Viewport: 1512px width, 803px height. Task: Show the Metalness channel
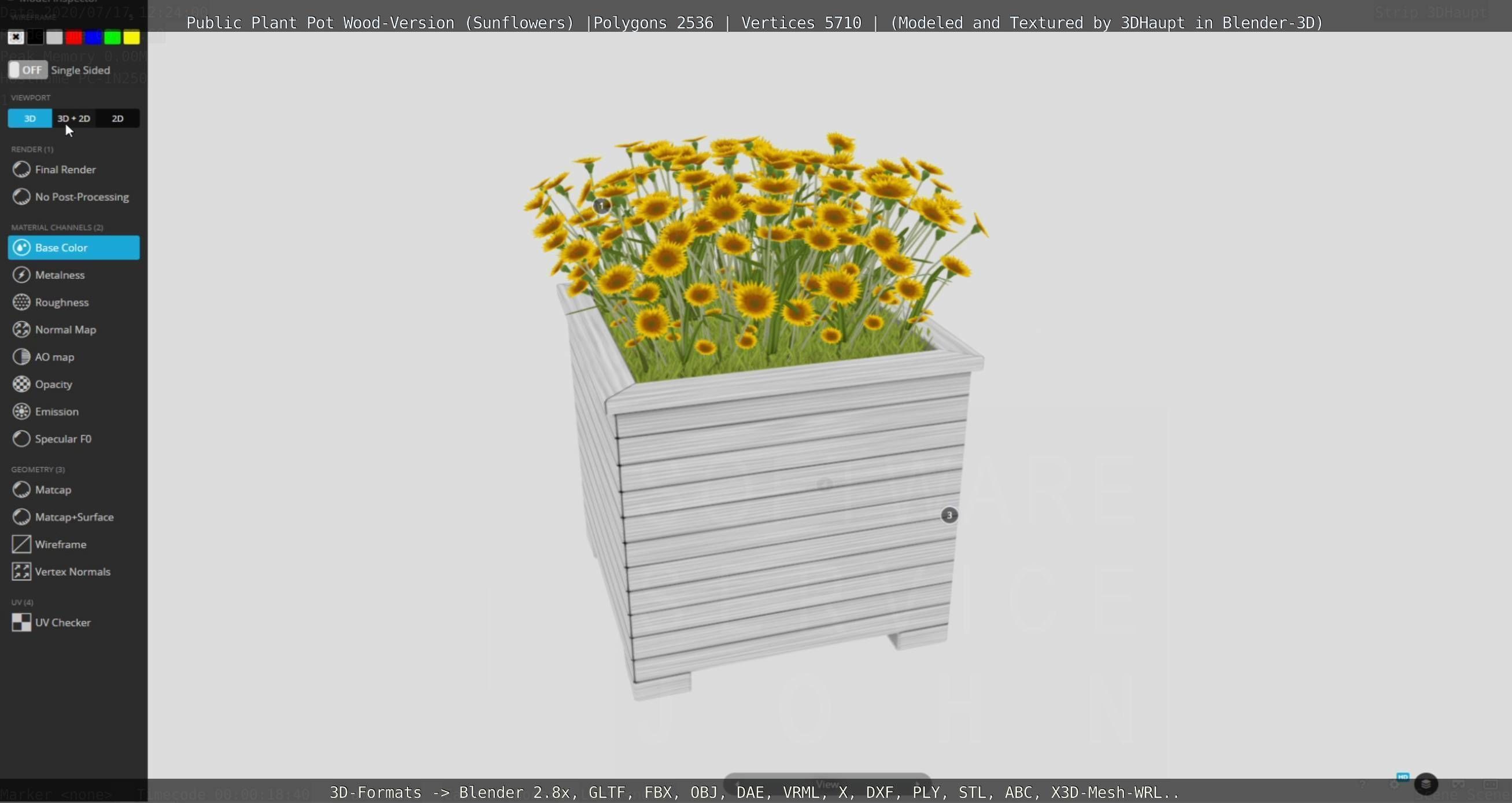tap(73, 275)
